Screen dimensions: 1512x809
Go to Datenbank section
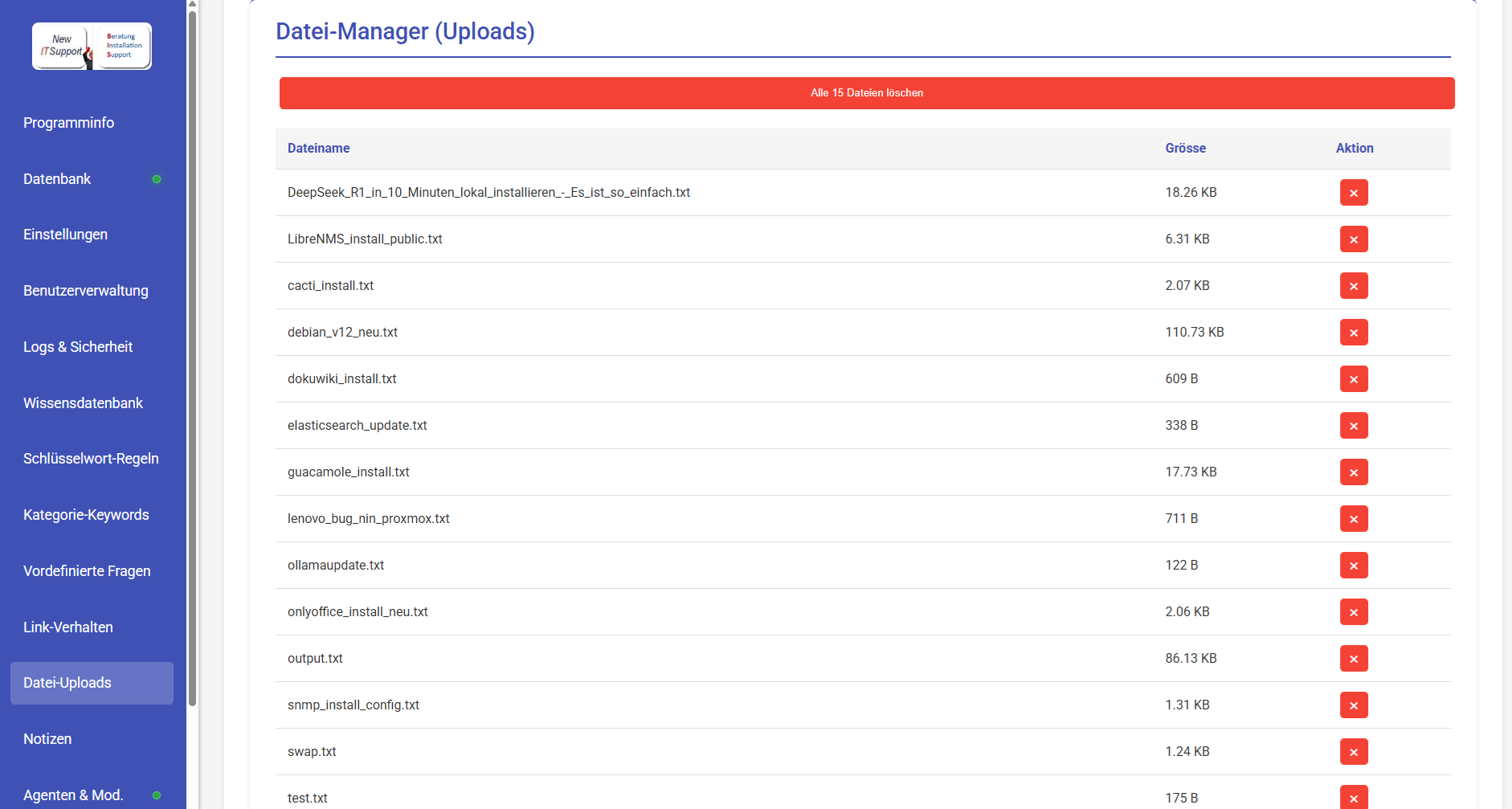pyautogui.click(x=57, y=179)
